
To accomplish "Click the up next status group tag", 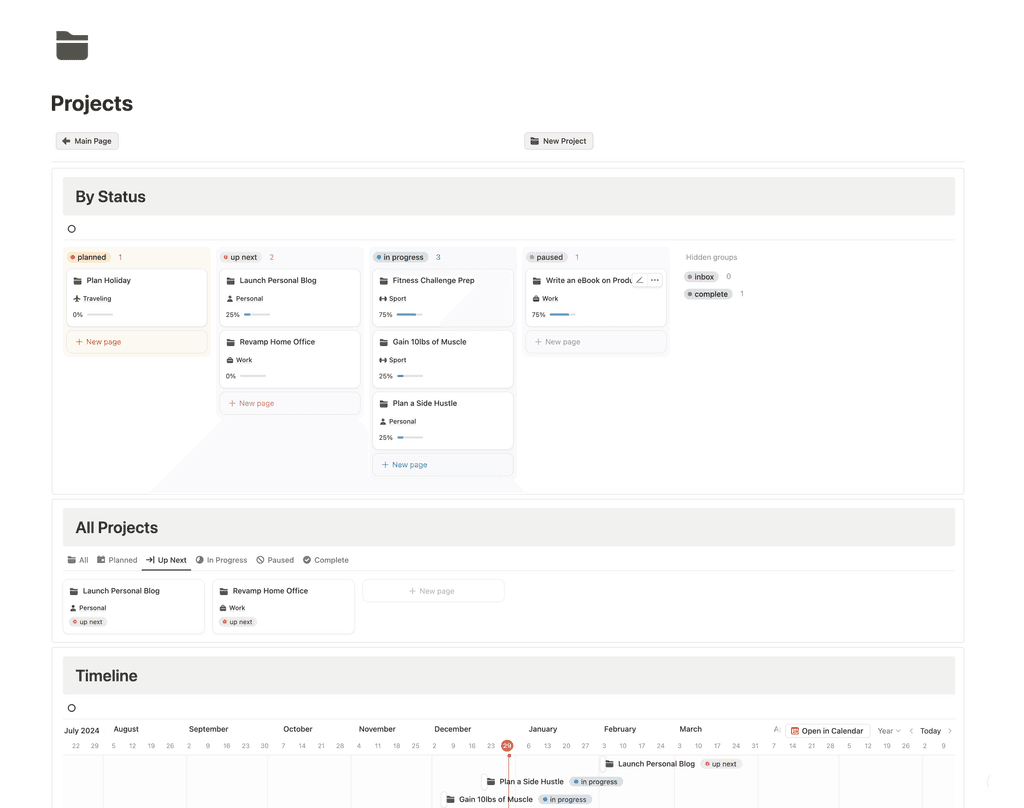I will 240,257.
